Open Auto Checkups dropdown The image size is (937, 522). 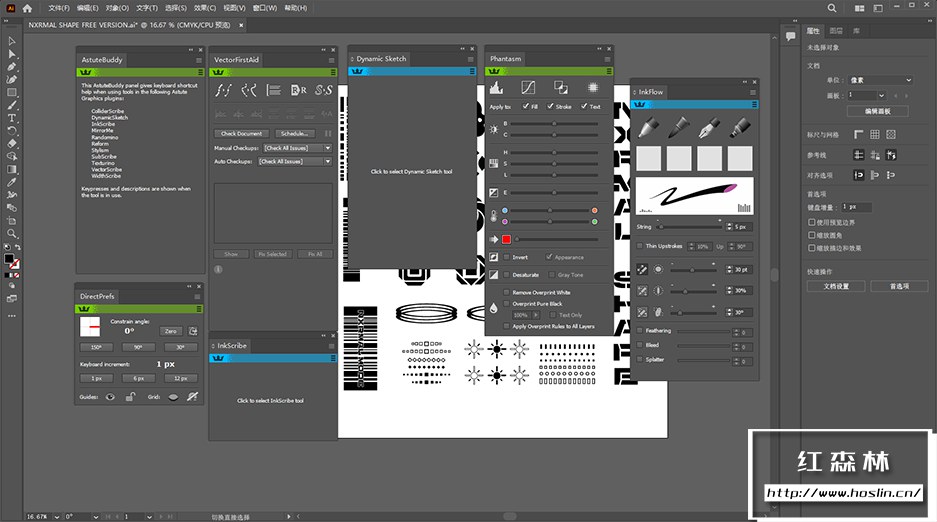[x=295, y=162]
